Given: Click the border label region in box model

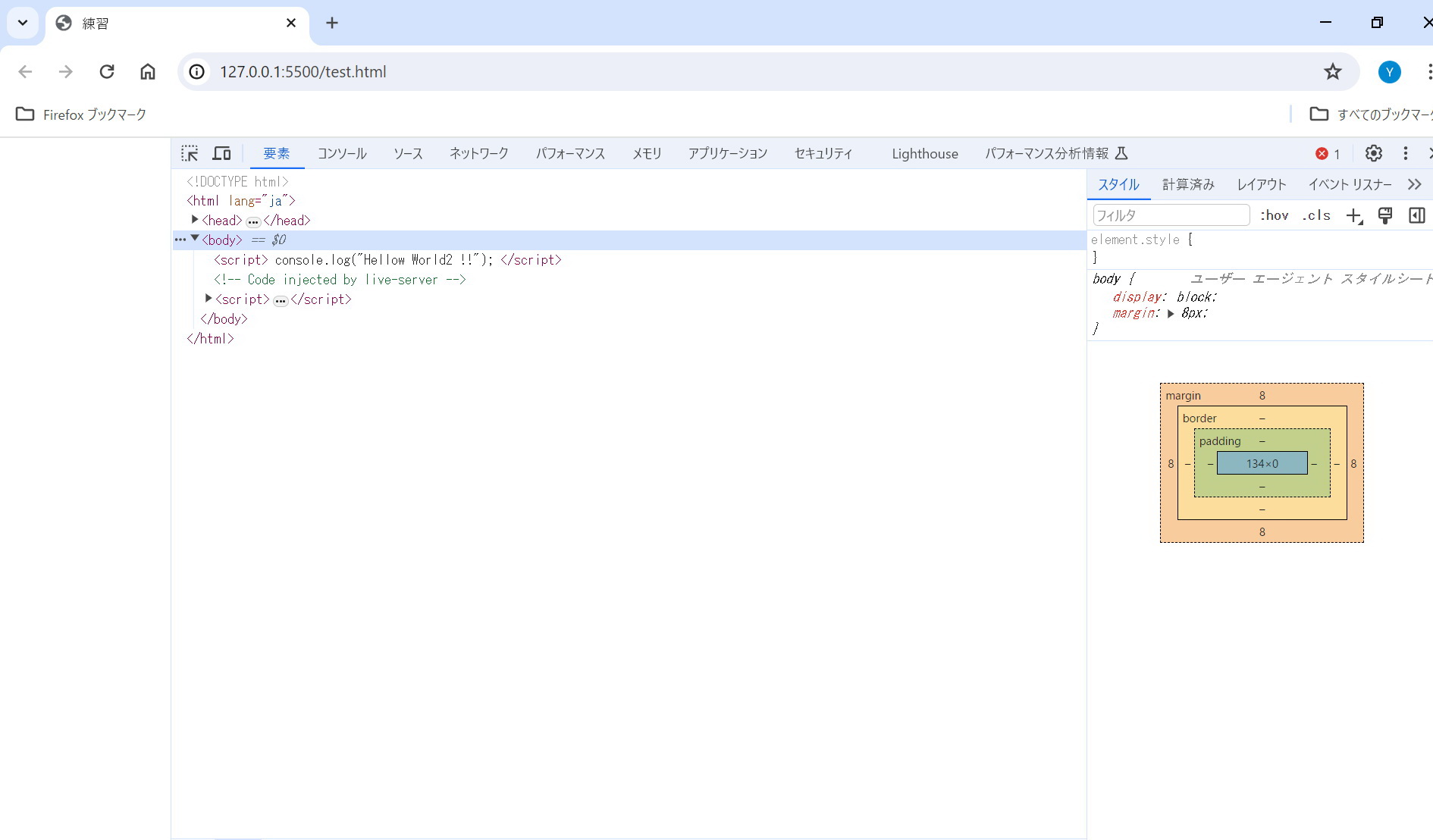Looking at the screenshot, I should tap(1199, 418).
